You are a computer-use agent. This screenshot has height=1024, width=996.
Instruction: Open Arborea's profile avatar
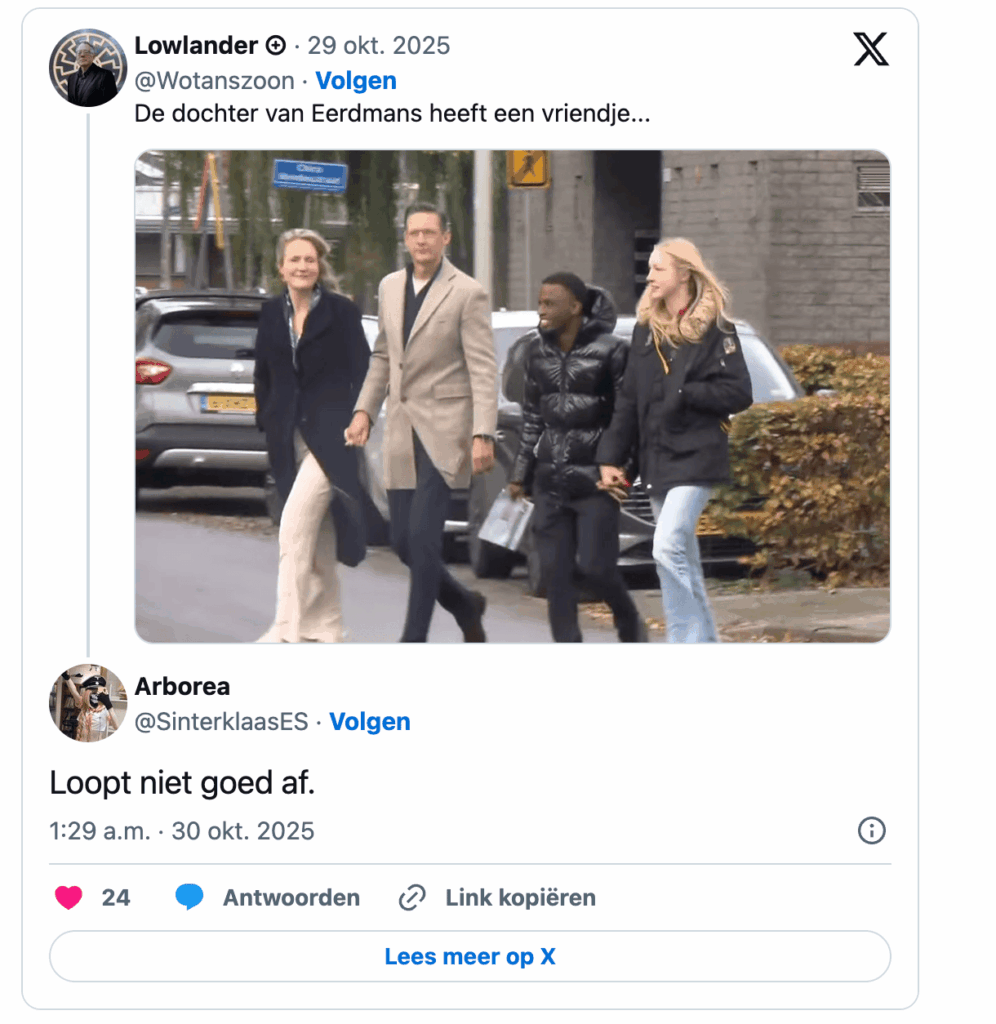tap(88, 703)
